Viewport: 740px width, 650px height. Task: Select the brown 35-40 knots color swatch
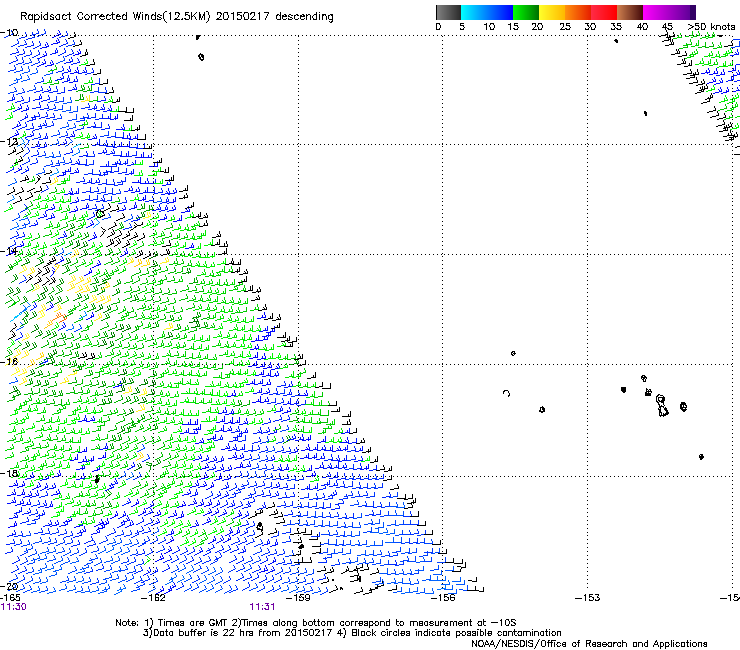click(630, 12)
